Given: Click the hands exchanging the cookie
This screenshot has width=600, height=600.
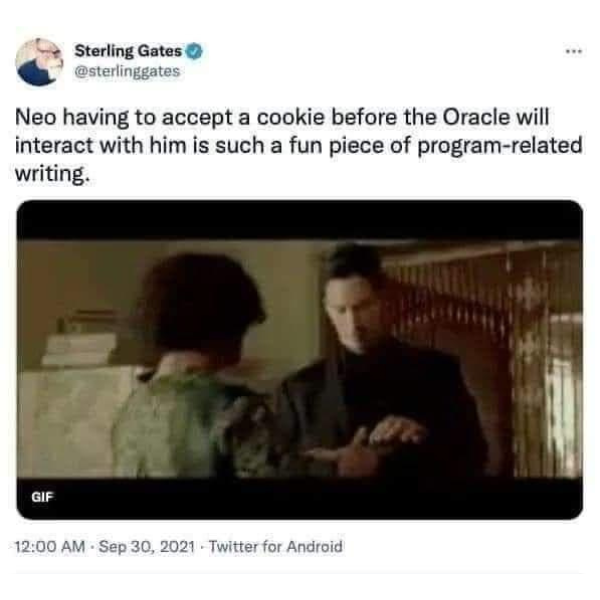Looking at the screenshot, I should pos(365,446).
